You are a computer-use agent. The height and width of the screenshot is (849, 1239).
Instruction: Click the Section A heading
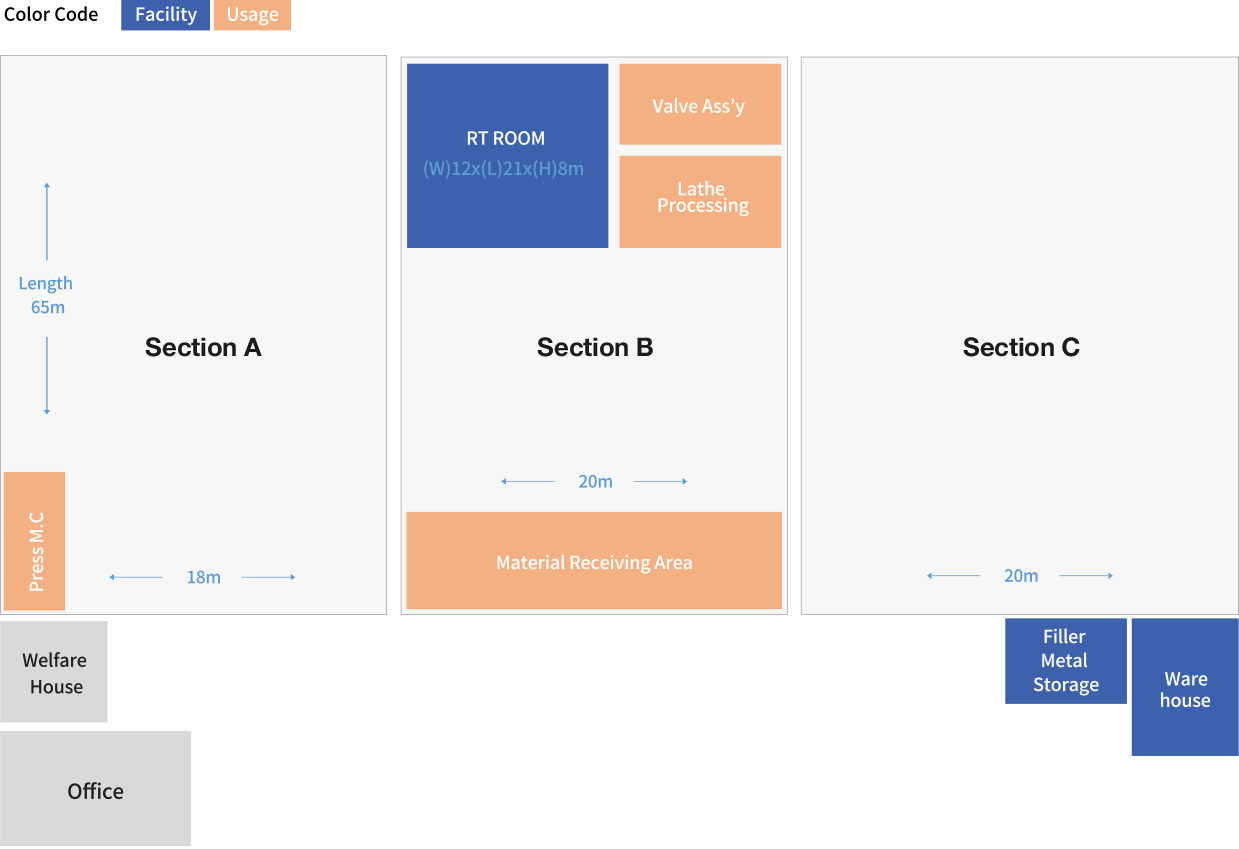pos(203,347)
